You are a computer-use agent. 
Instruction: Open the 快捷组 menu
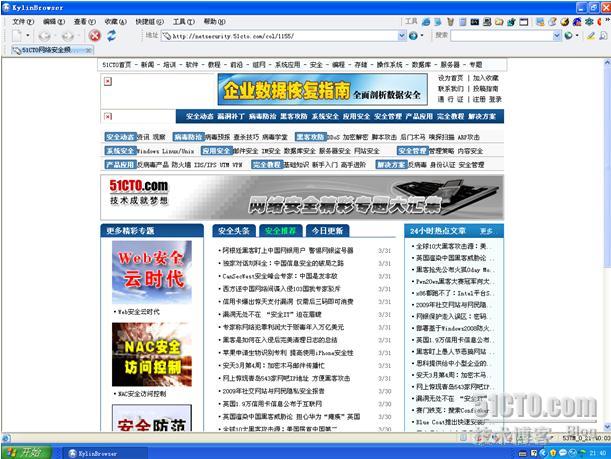[149, 21]
